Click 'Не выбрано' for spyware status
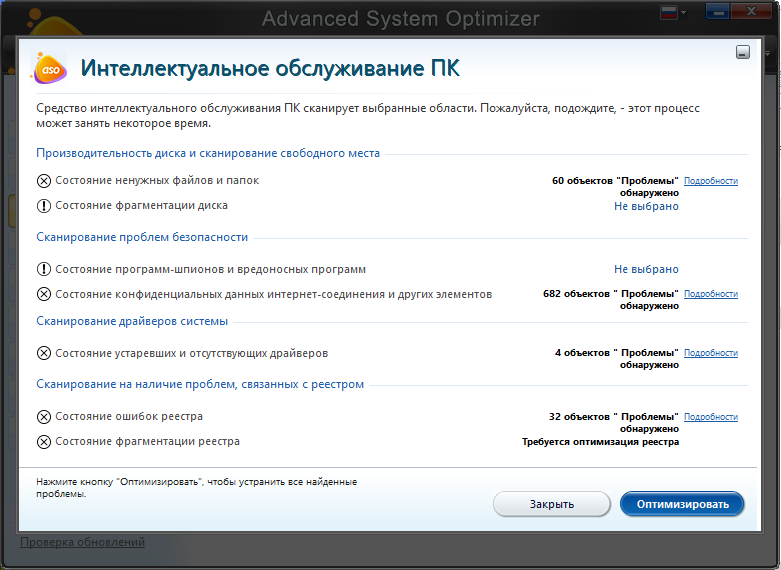The width and height of the screenshot is (781, 570). click(x=646, y=269)
